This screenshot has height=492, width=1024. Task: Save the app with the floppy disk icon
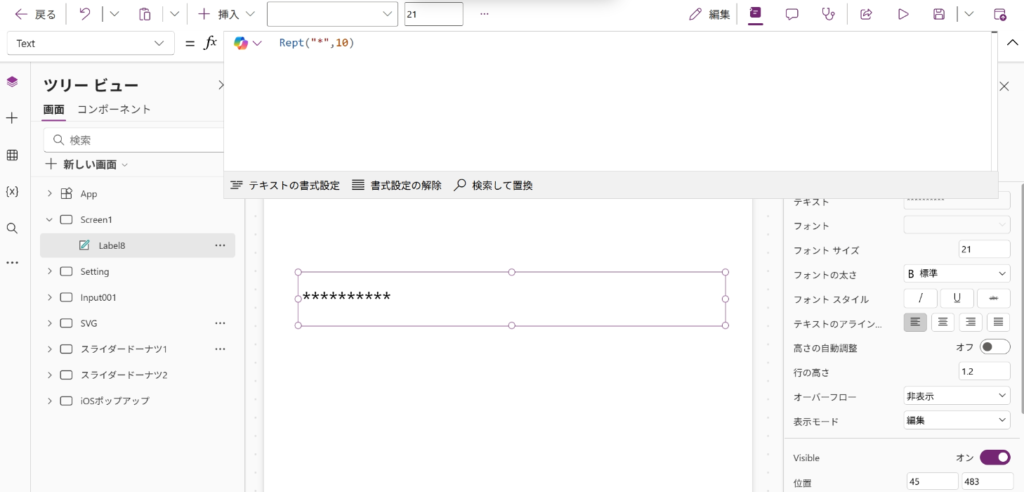point(939,14)
